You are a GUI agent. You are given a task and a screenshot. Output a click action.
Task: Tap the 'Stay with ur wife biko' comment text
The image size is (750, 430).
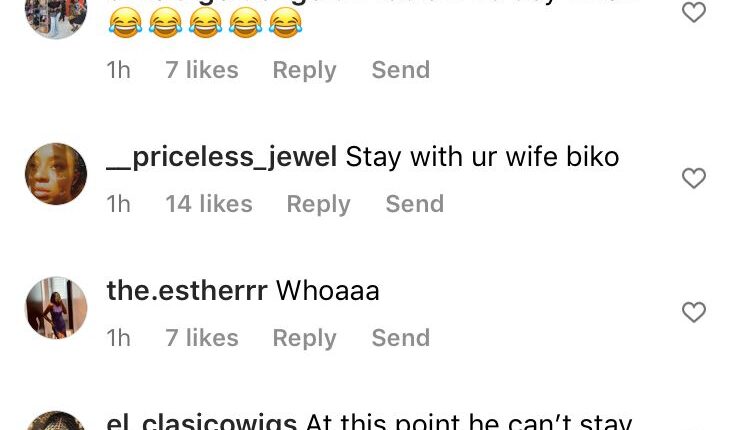click(482, 157)
